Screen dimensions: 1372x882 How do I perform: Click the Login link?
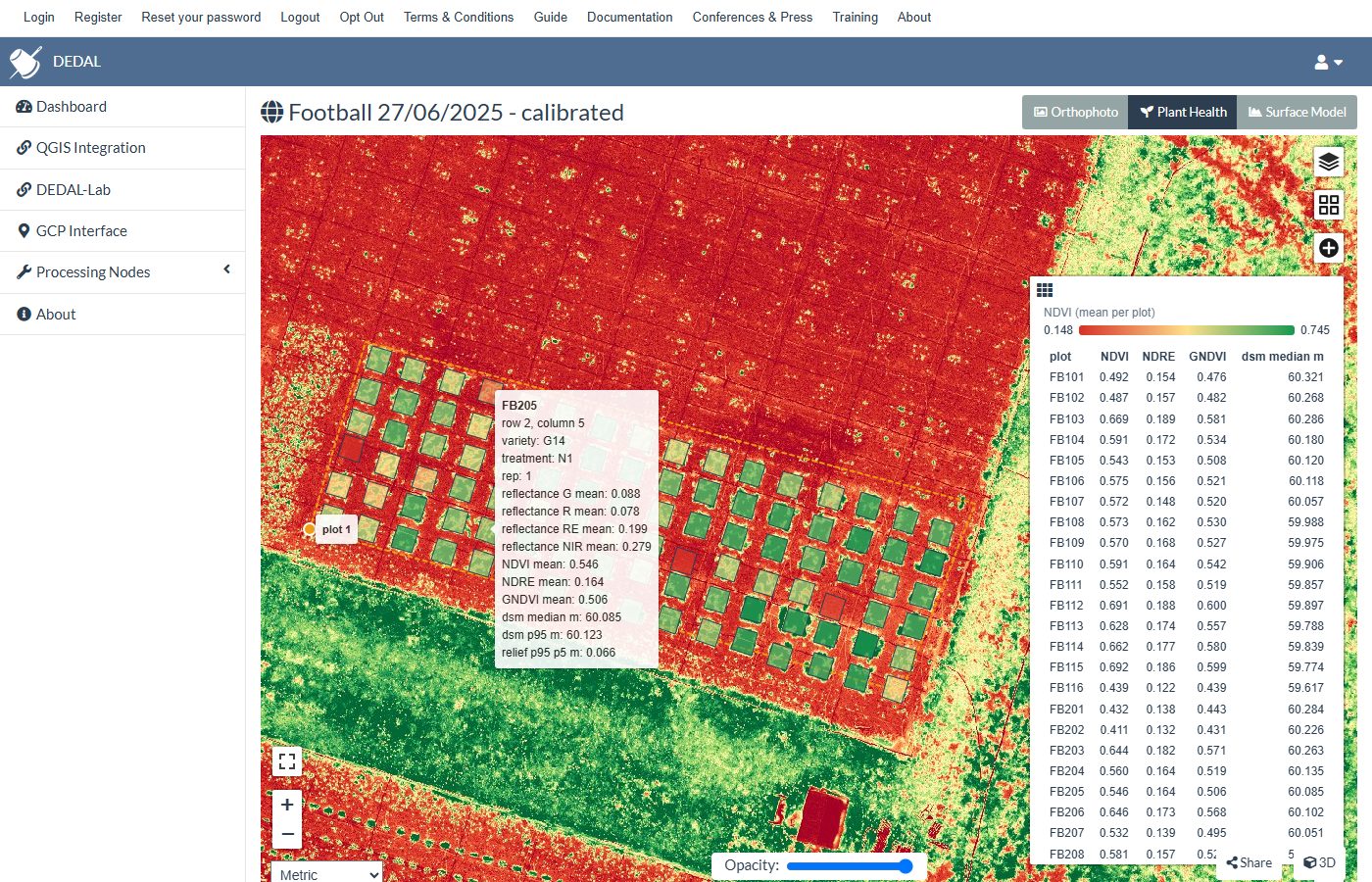(39, 17)
